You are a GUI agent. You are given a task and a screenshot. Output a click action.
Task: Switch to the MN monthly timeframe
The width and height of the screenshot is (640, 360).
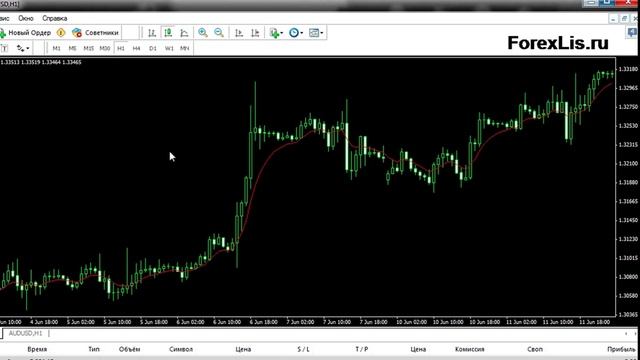[184, 48]
